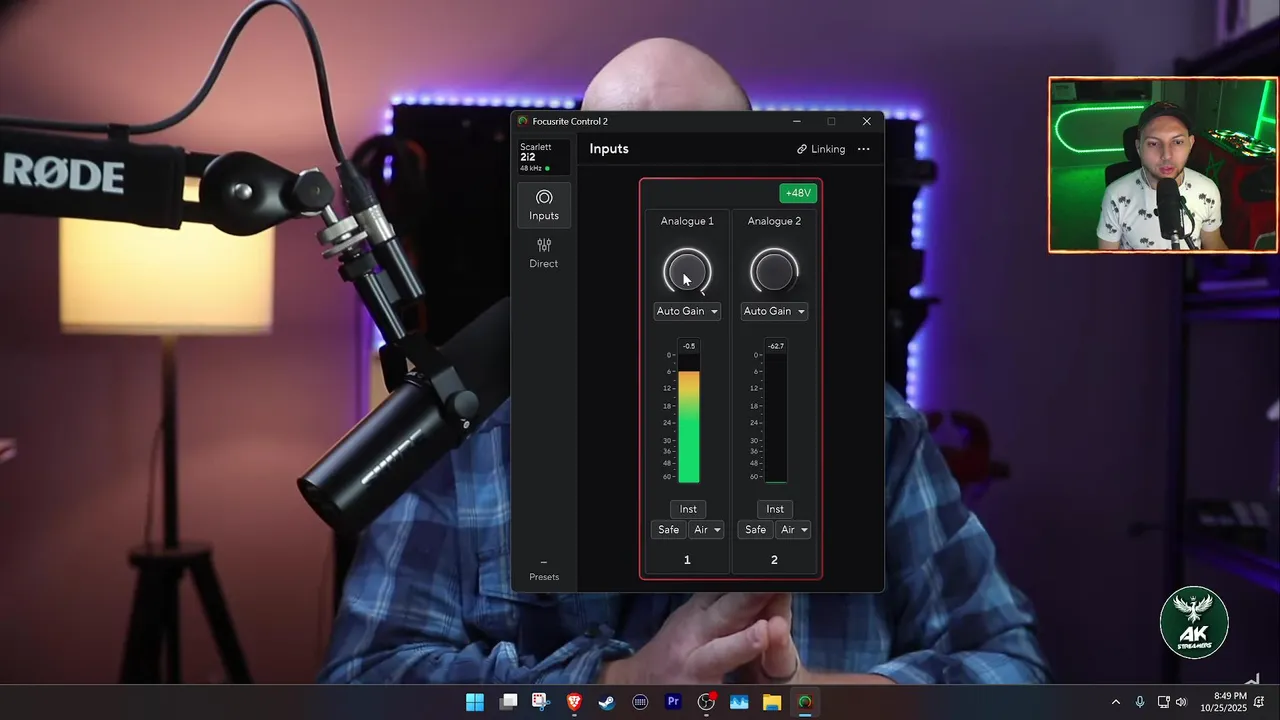Open the Inputs page in the sidebar
1280x720 pixels.
point(544,205)
